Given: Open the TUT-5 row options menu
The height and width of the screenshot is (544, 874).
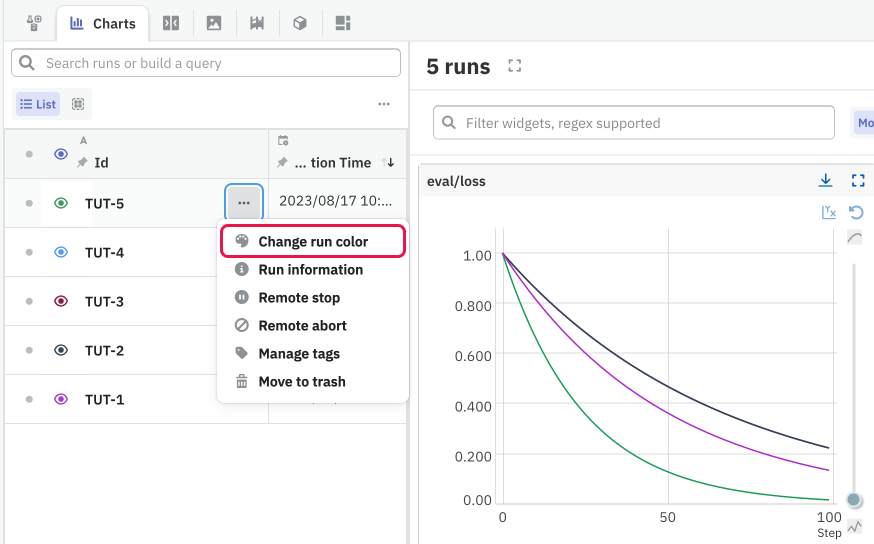Looking at the screenshot, I should [244, 203].
